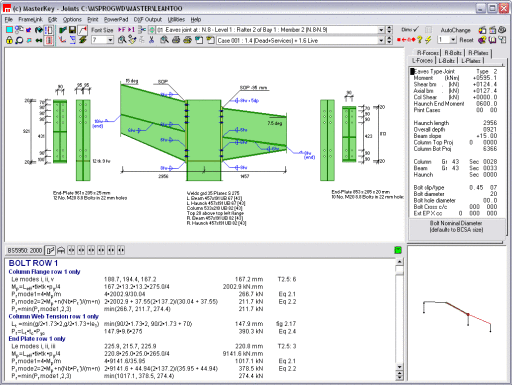Click the Beam slope value +15.00
This screenshot has width=512, height=385.
(487, 136)
